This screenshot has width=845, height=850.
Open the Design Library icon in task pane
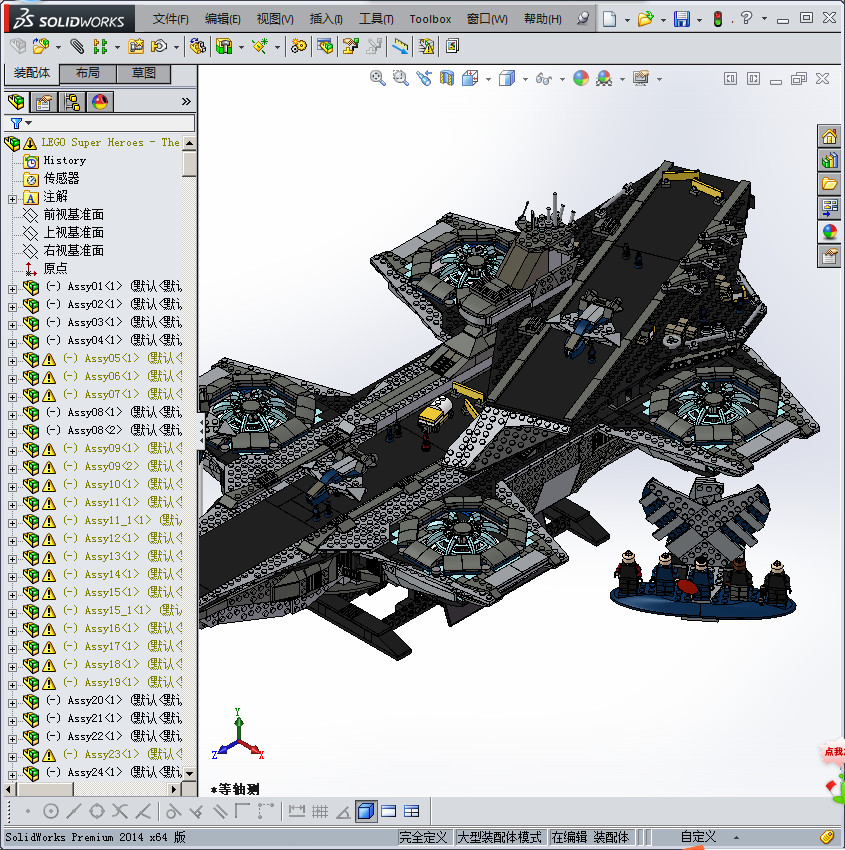pos(829,160)
